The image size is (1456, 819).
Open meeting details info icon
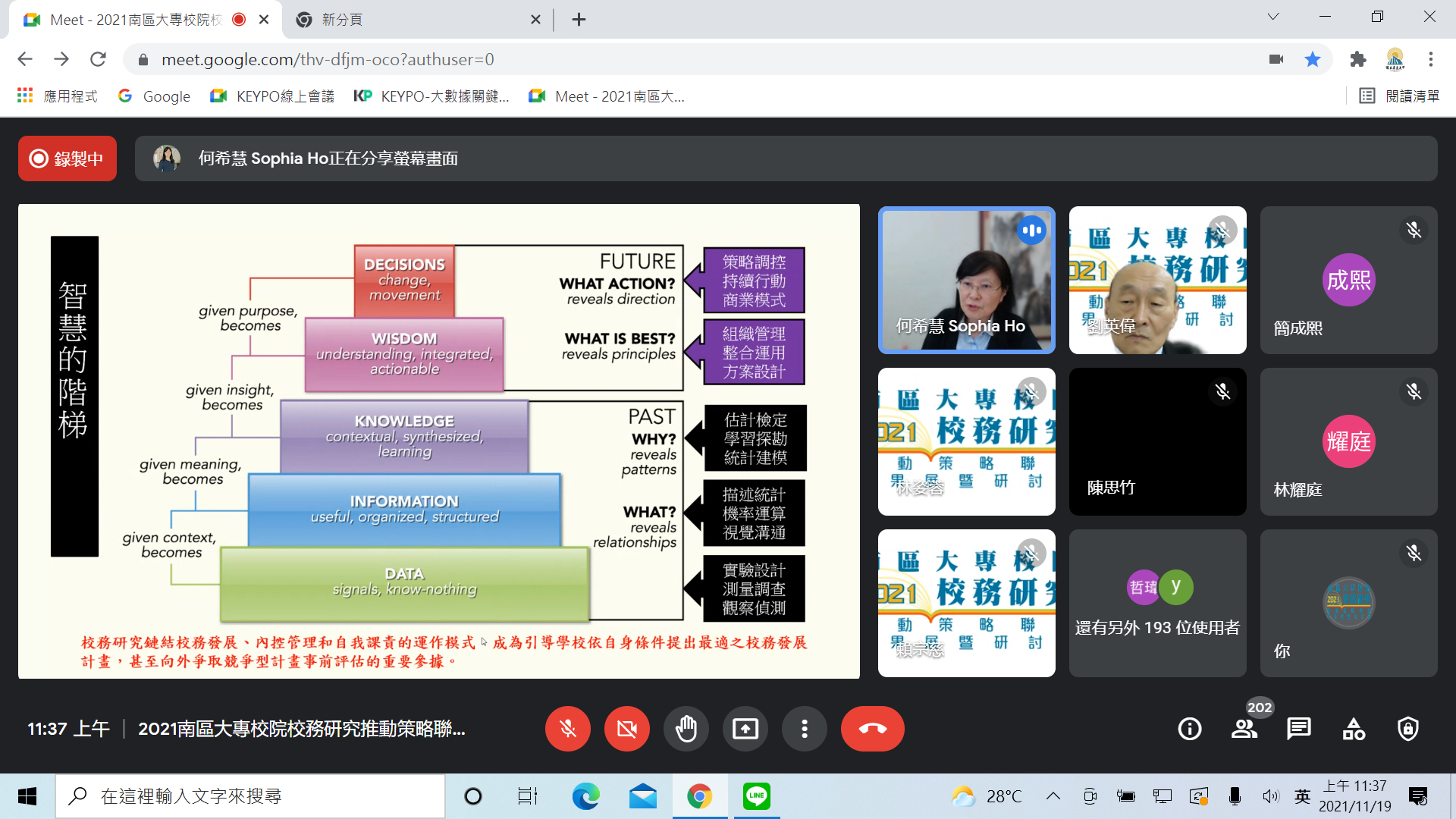(x=1189, y=730)
